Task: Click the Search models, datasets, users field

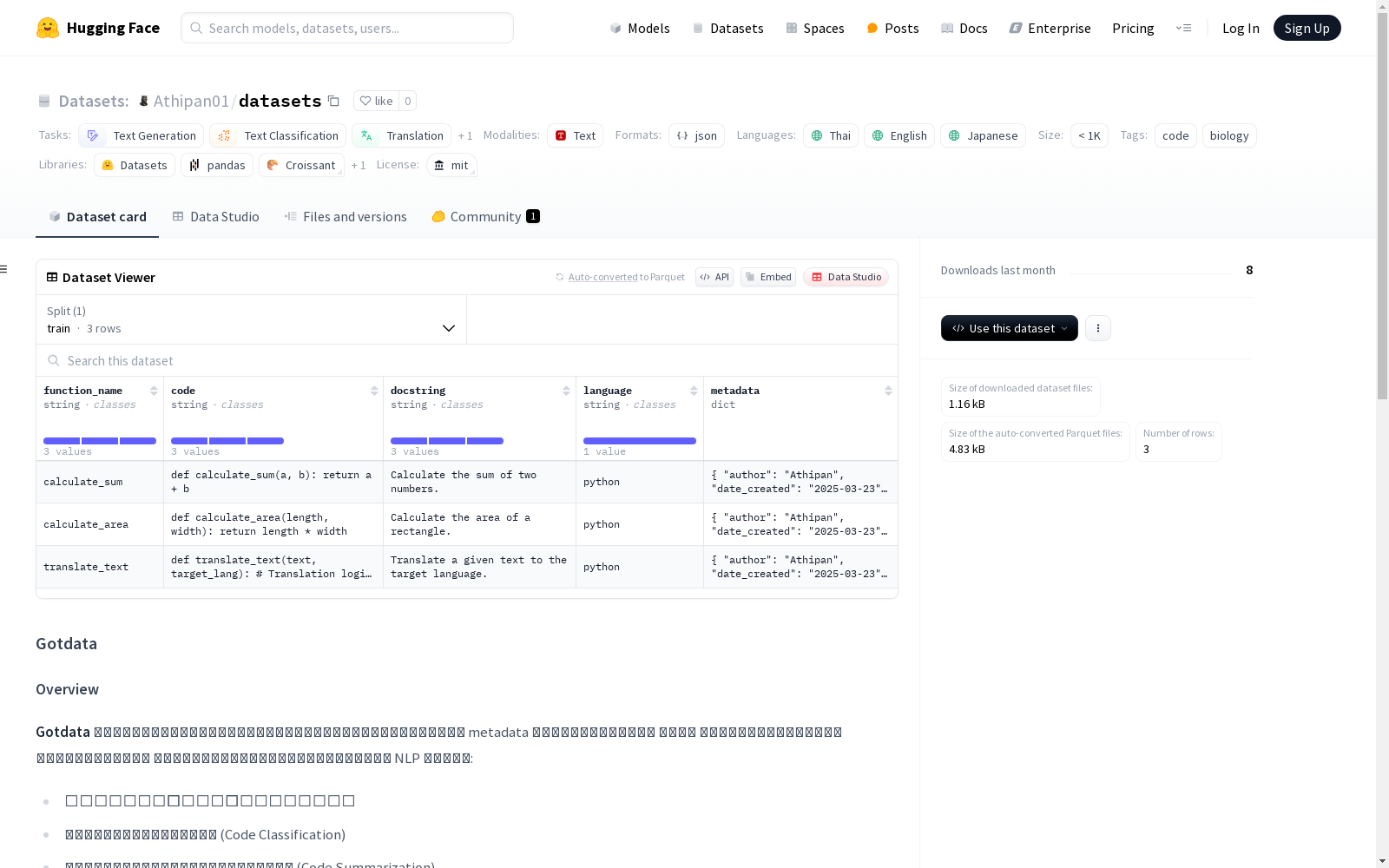Action: (x=347, y=28)
